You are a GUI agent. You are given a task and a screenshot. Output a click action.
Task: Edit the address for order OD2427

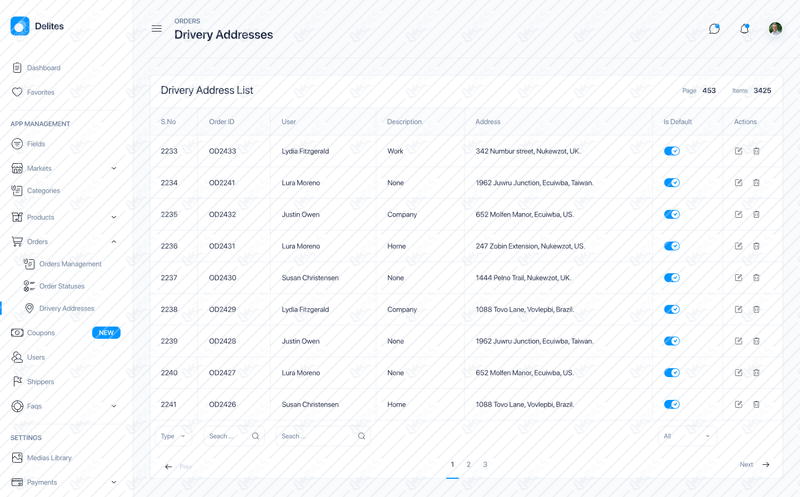[738, 372]
